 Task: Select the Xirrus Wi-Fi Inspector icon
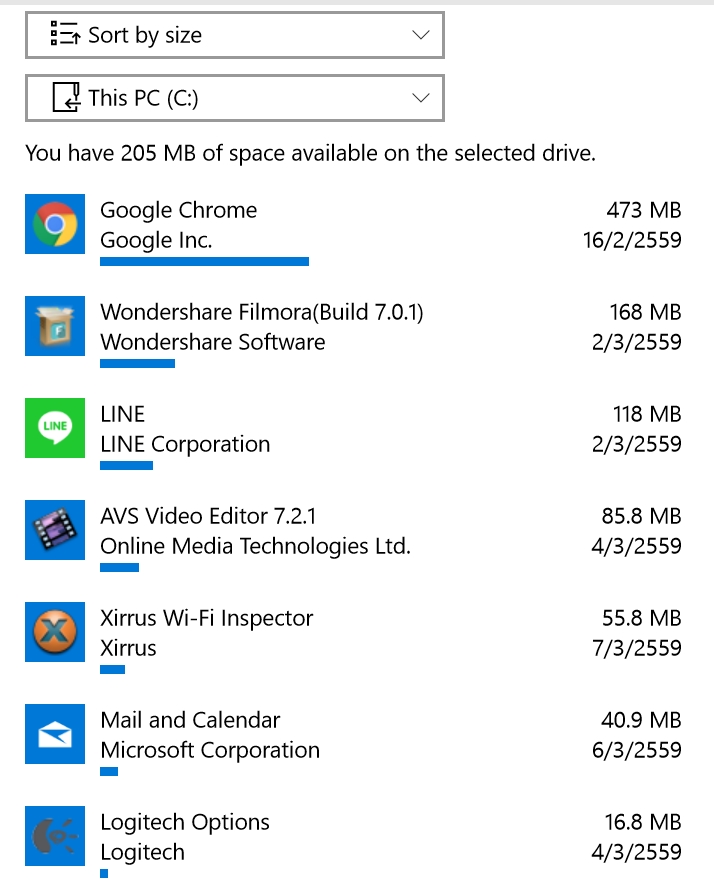point(55,632)
